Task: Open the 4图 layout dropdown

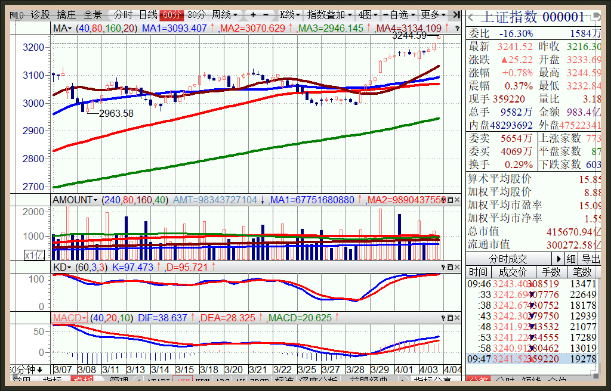Action: pos(367,15)
